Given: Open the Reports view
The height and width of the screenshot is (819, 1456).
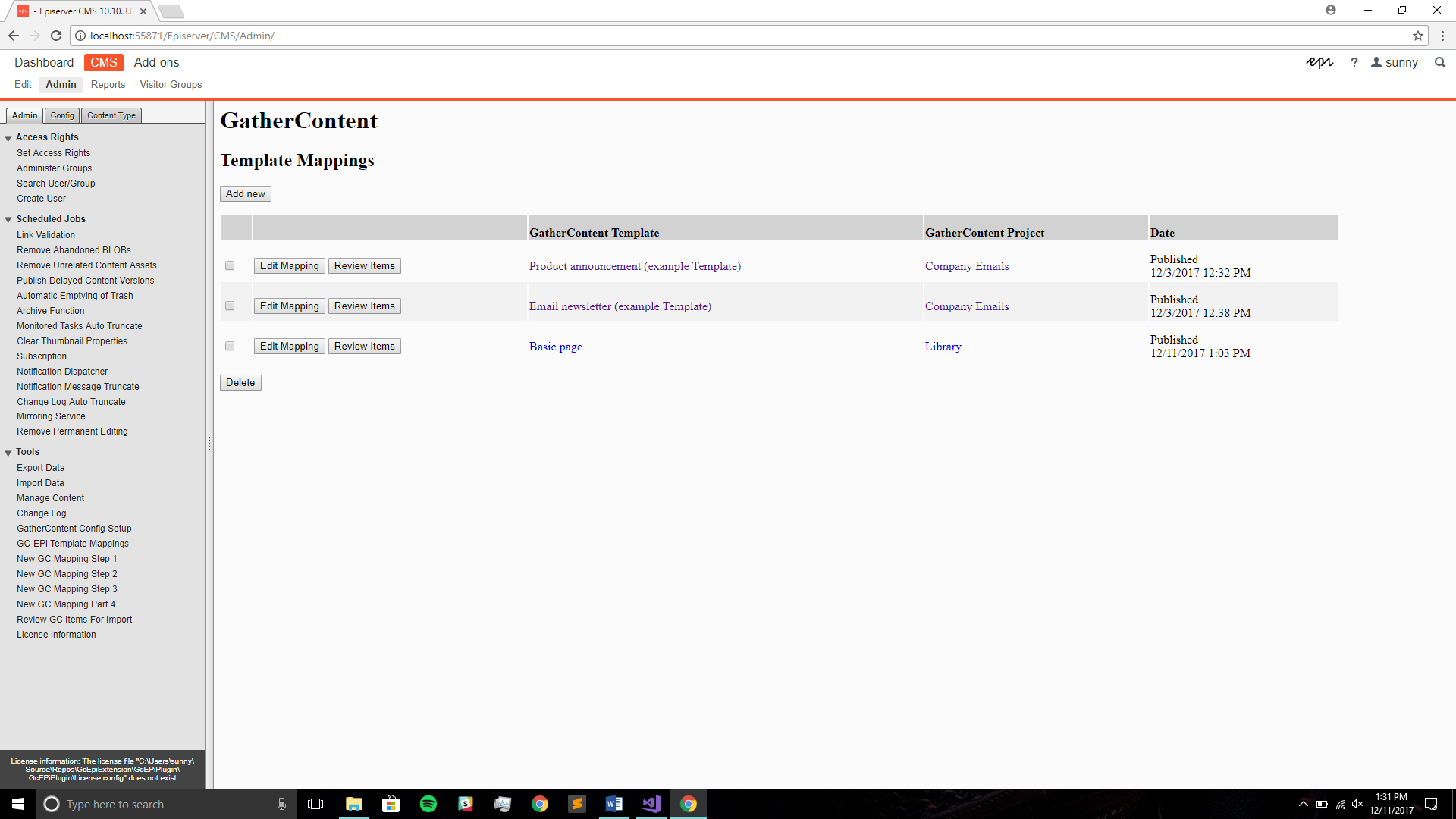Looking at the screenshot, I should pos(108,84).
